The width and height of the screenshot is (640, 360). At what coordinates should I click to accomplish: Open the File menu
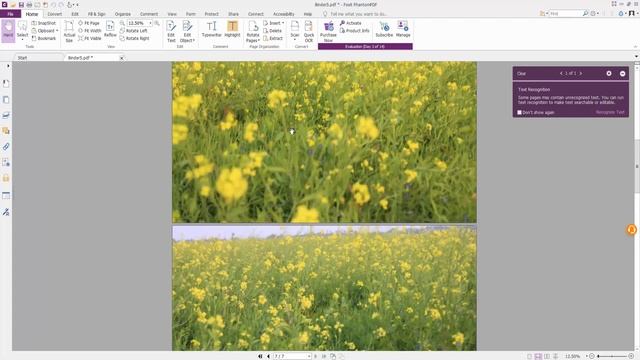(x=11, y=14)
